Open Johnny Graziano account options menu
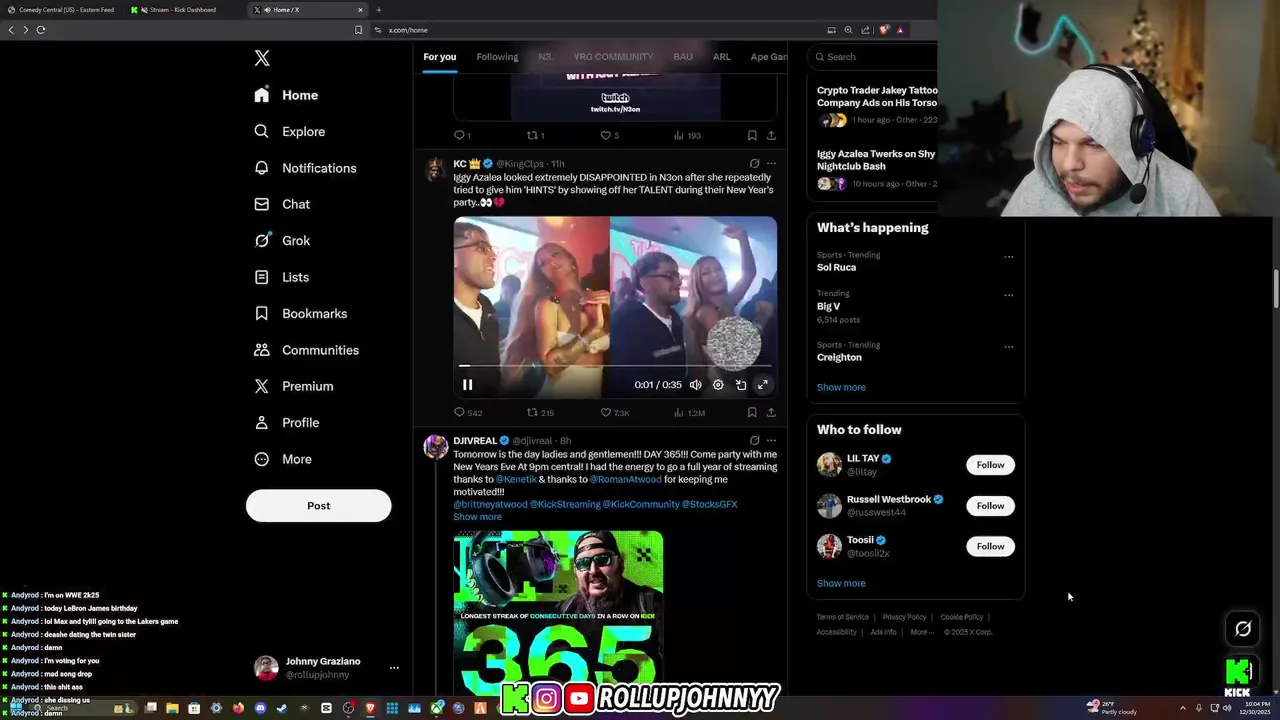Screen dimensions: 1280x720 394,667
